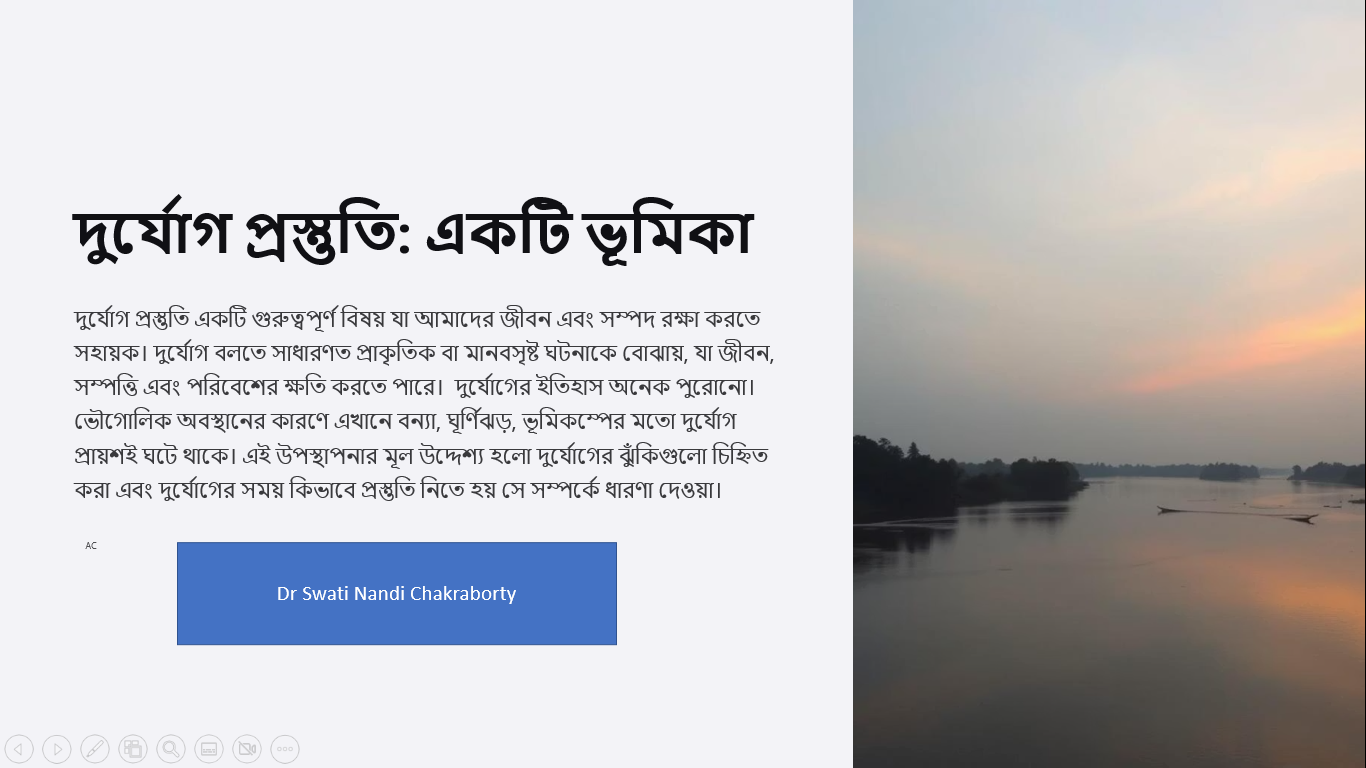The image size is (1366, 768).
Task: Advance with the next slide arrow
Action: [x=57, y=749]
